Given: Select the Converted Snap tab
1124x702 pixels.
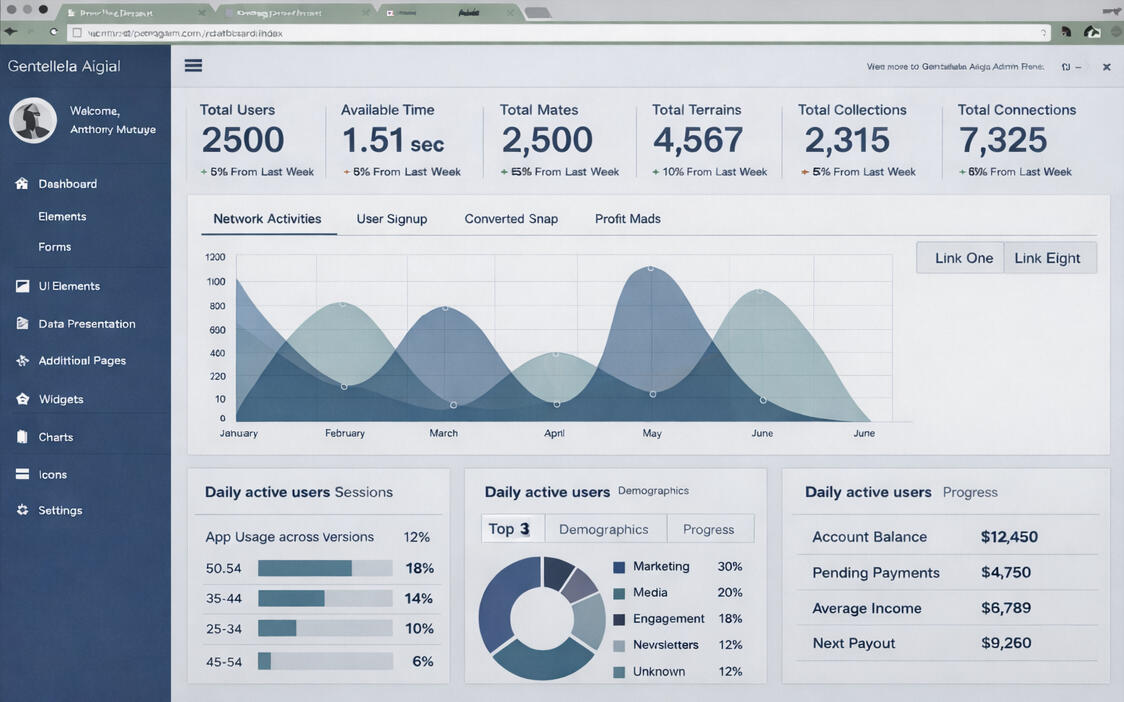Looking at the screenshot, I should 511,219.
